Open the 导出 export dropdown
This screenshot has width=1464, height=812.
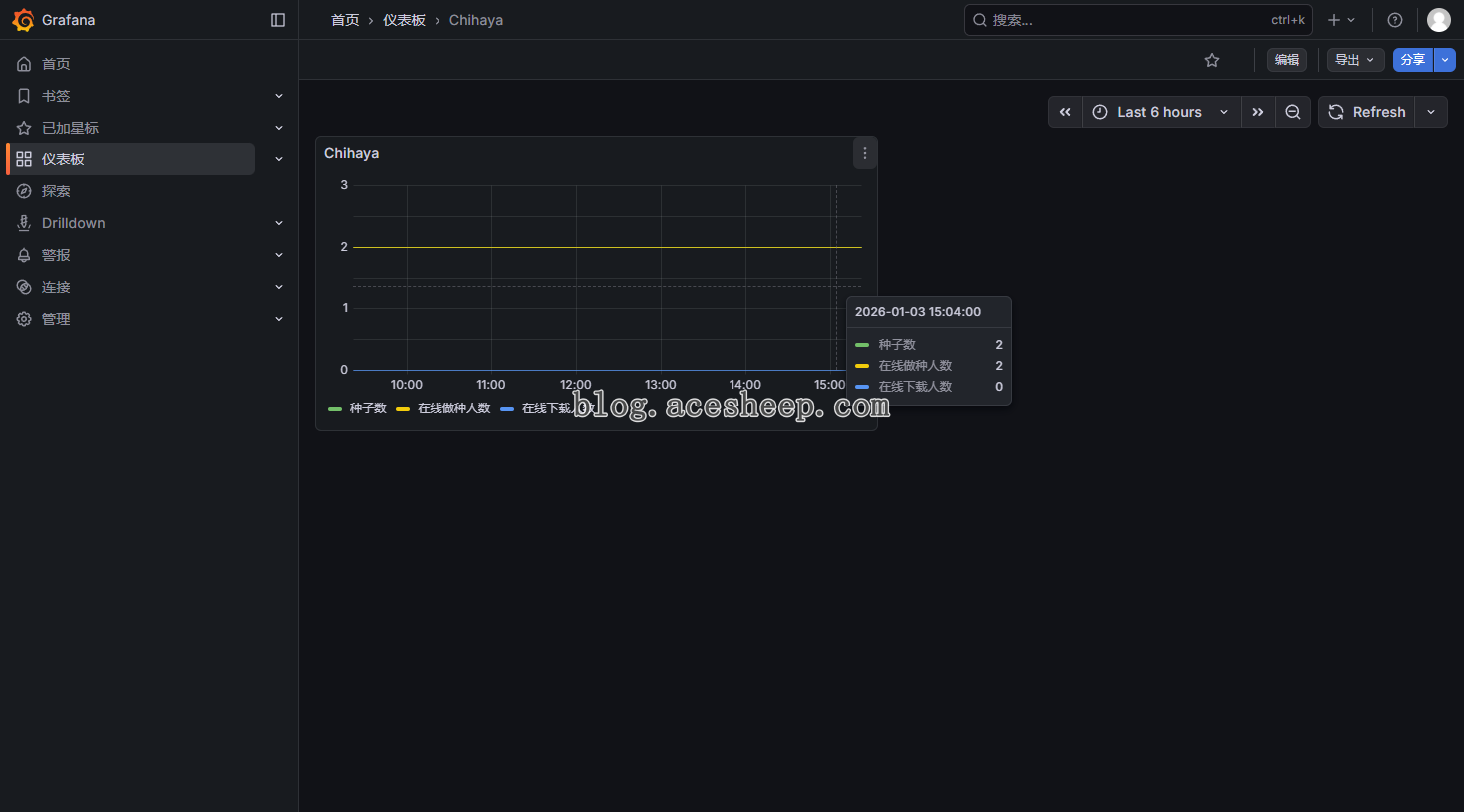point(1354,60)
